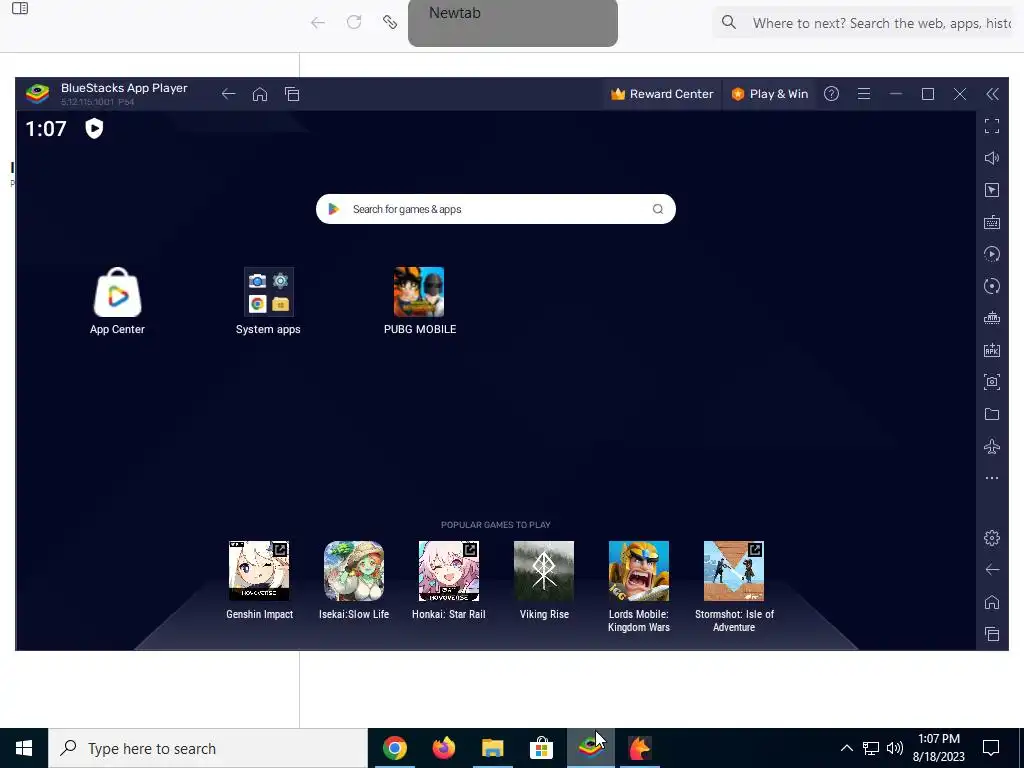Go back using title bar arrow
The width and height of the screenshot is (1024, 768).
(x=228, y=94)
